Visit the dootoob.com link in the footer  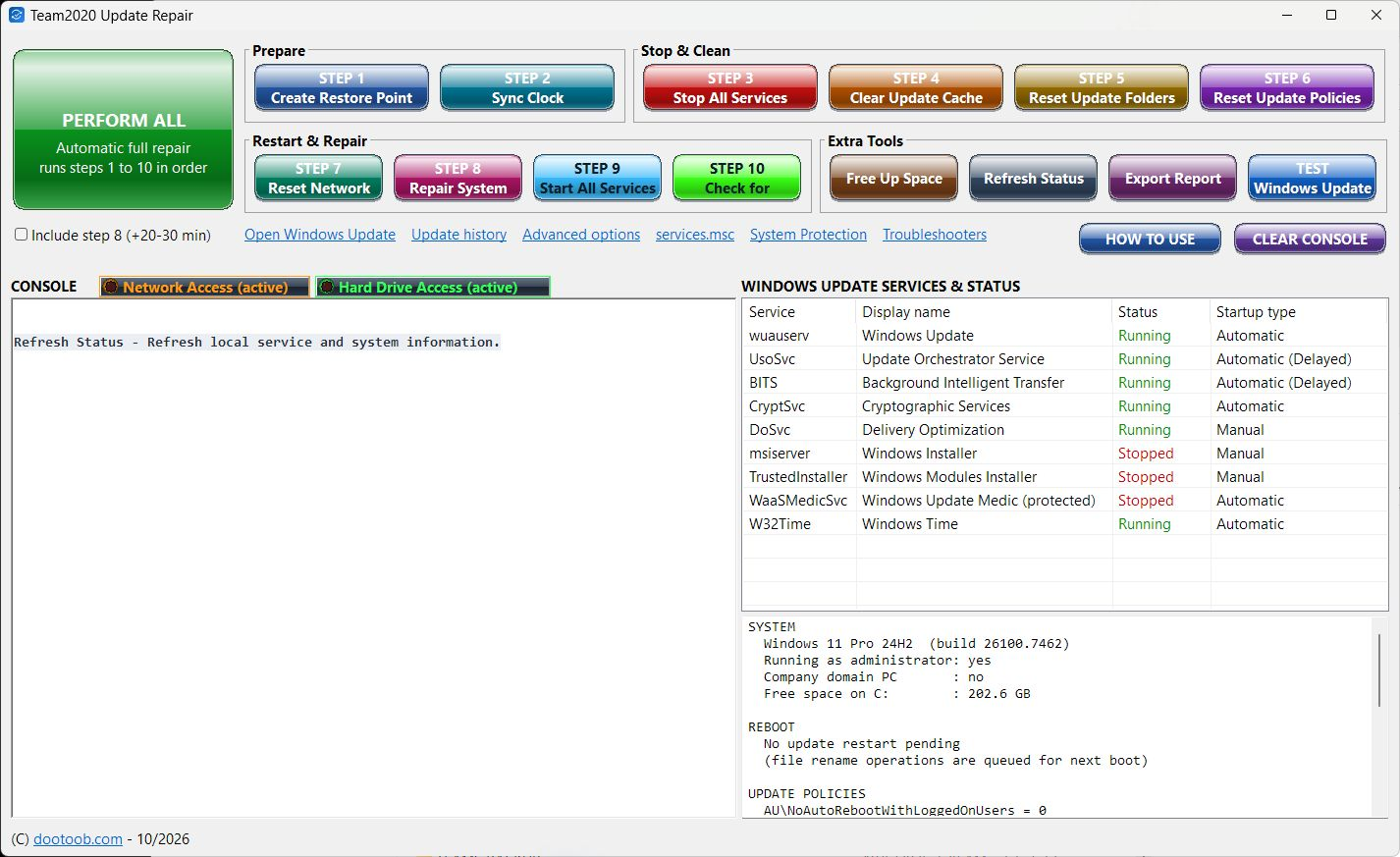pos(78,839)
